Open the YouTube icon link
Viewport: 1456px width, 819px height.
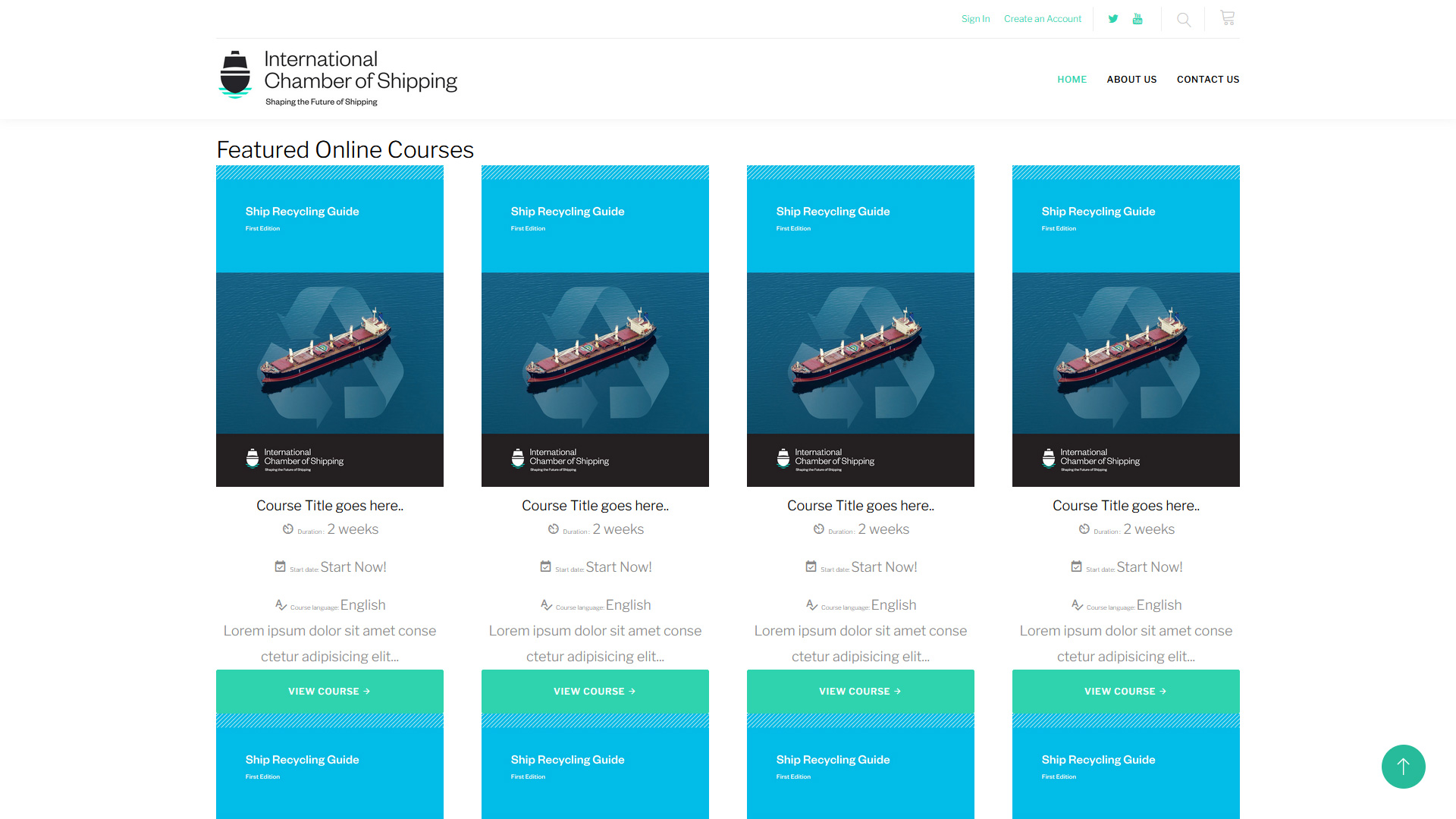(1137, 19)
